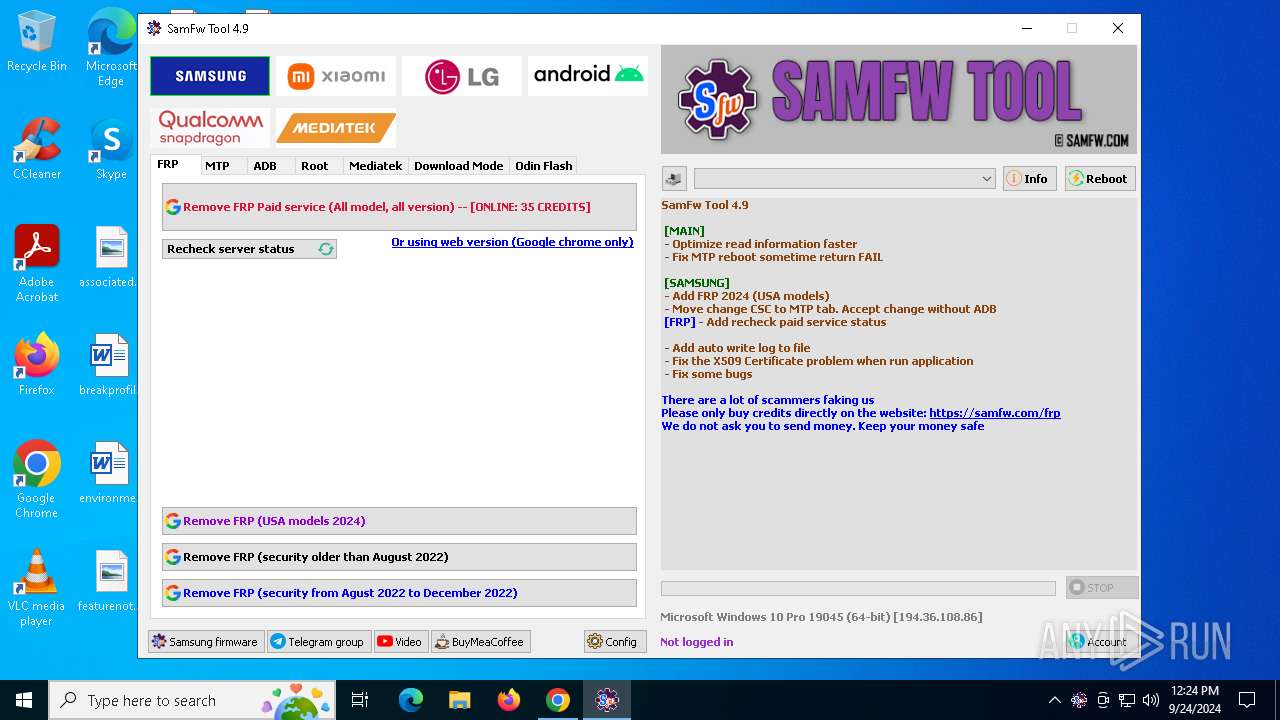Open the Telegram group button

coord(319,642)
